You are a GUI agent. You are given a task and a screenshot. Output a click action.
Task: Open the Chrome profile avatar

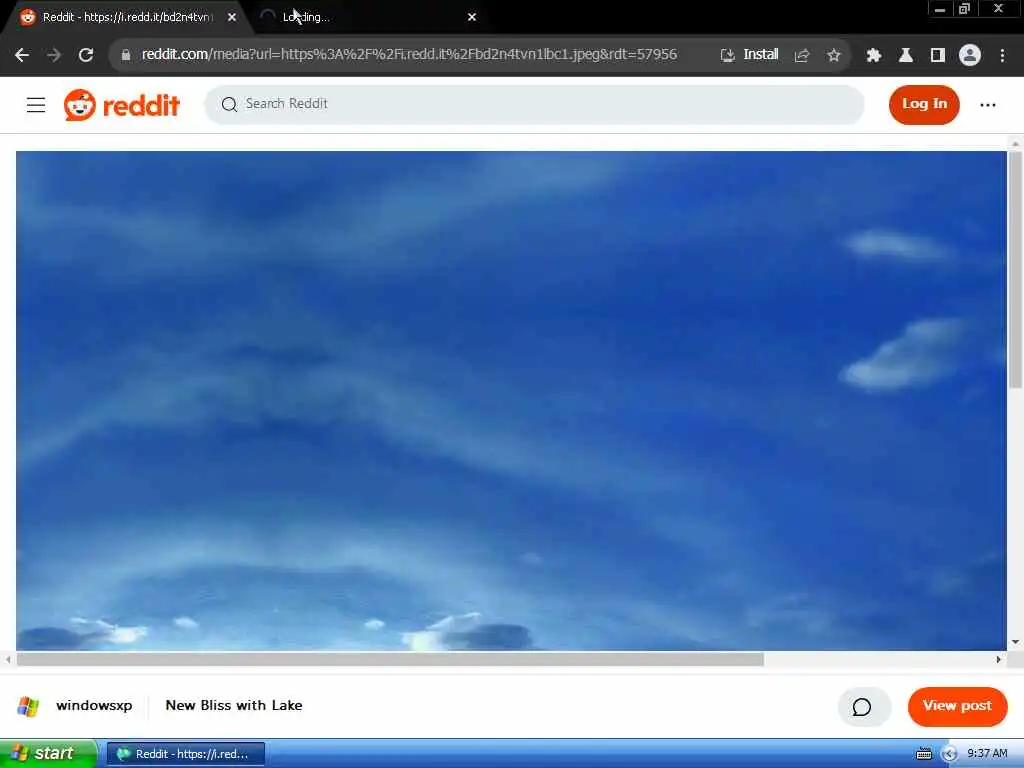970,55
